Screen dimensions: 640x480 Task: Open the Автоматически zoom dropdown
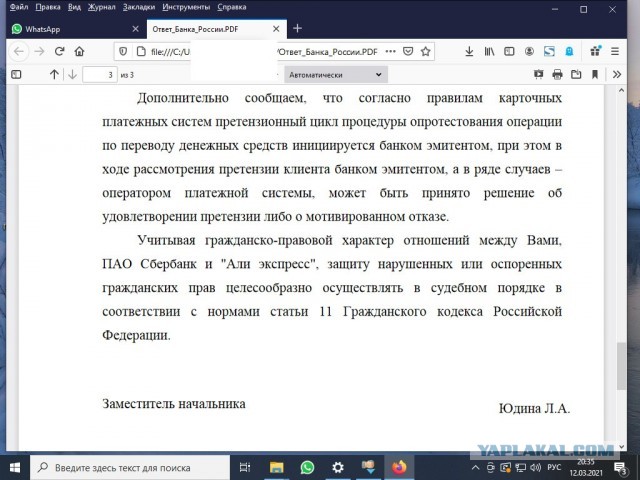tap(336, 75)
